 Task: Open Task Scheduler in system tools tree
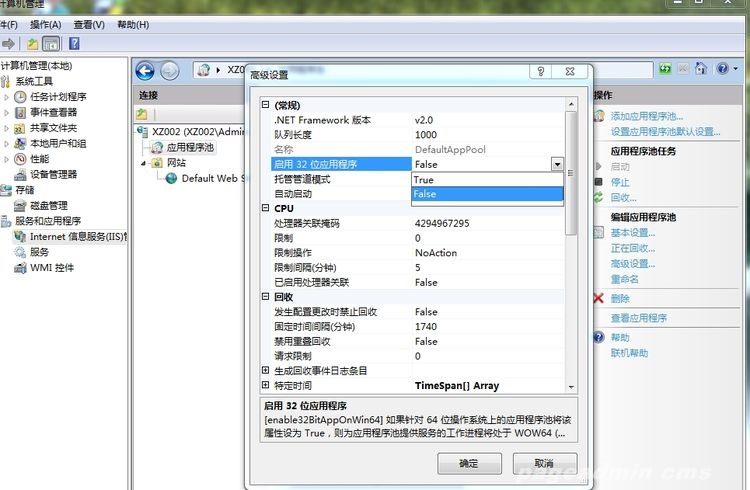[58, 97]
